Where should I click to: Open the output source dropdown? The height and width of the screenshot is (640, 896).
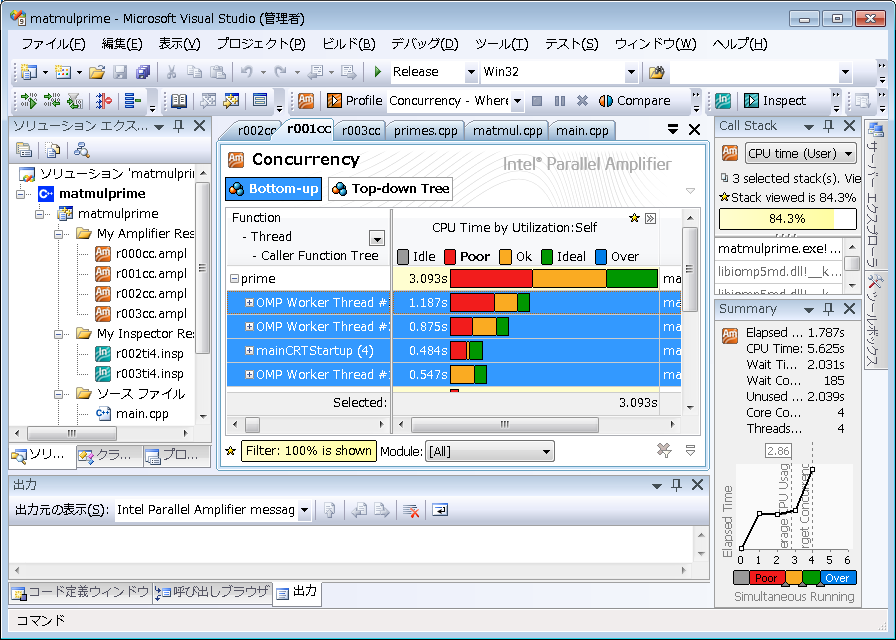(305, 510)
